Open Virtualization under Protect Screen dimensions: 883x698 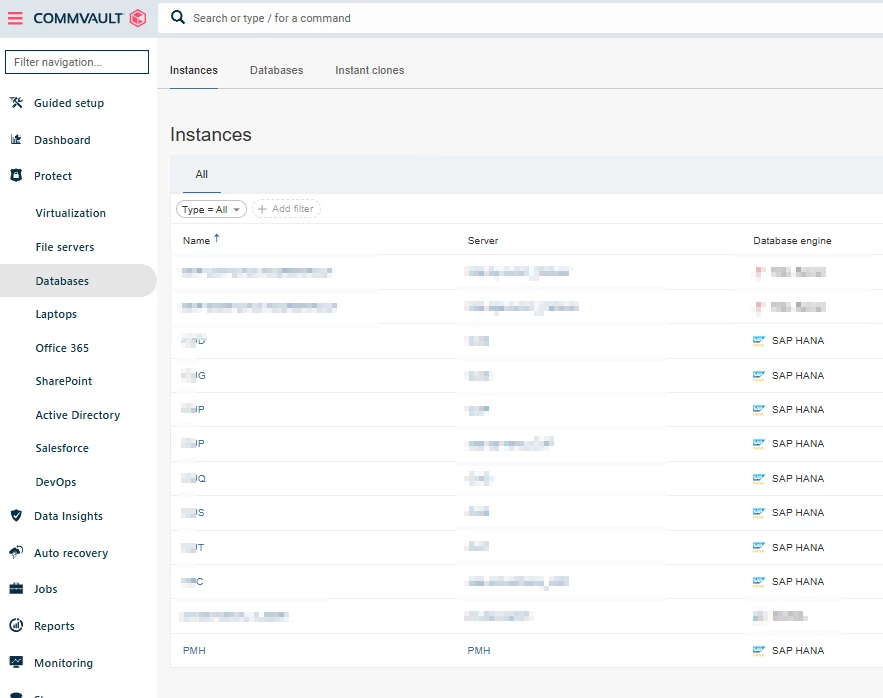70,214
